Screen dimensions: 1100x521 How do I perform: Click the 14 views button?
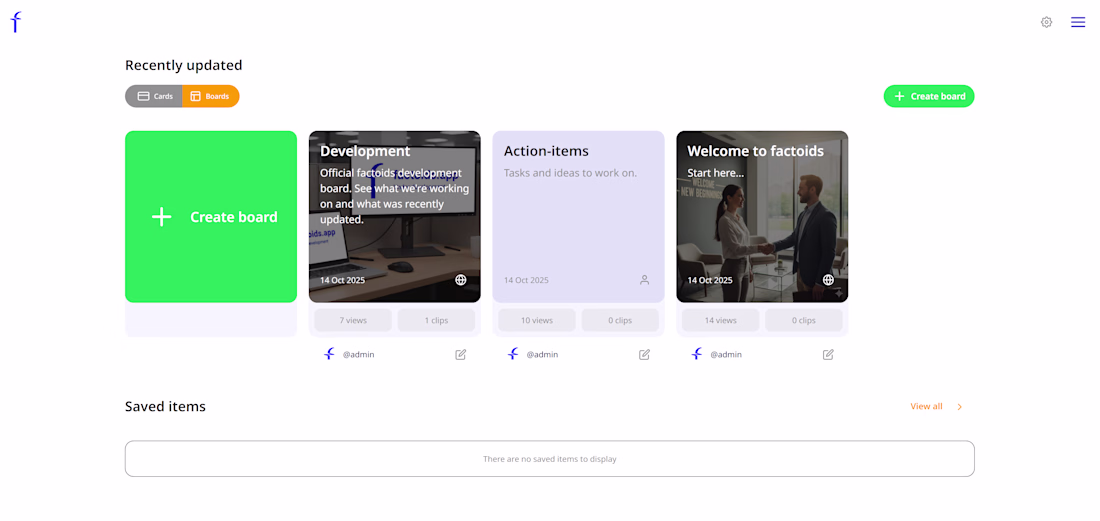[x=721, y=320]
